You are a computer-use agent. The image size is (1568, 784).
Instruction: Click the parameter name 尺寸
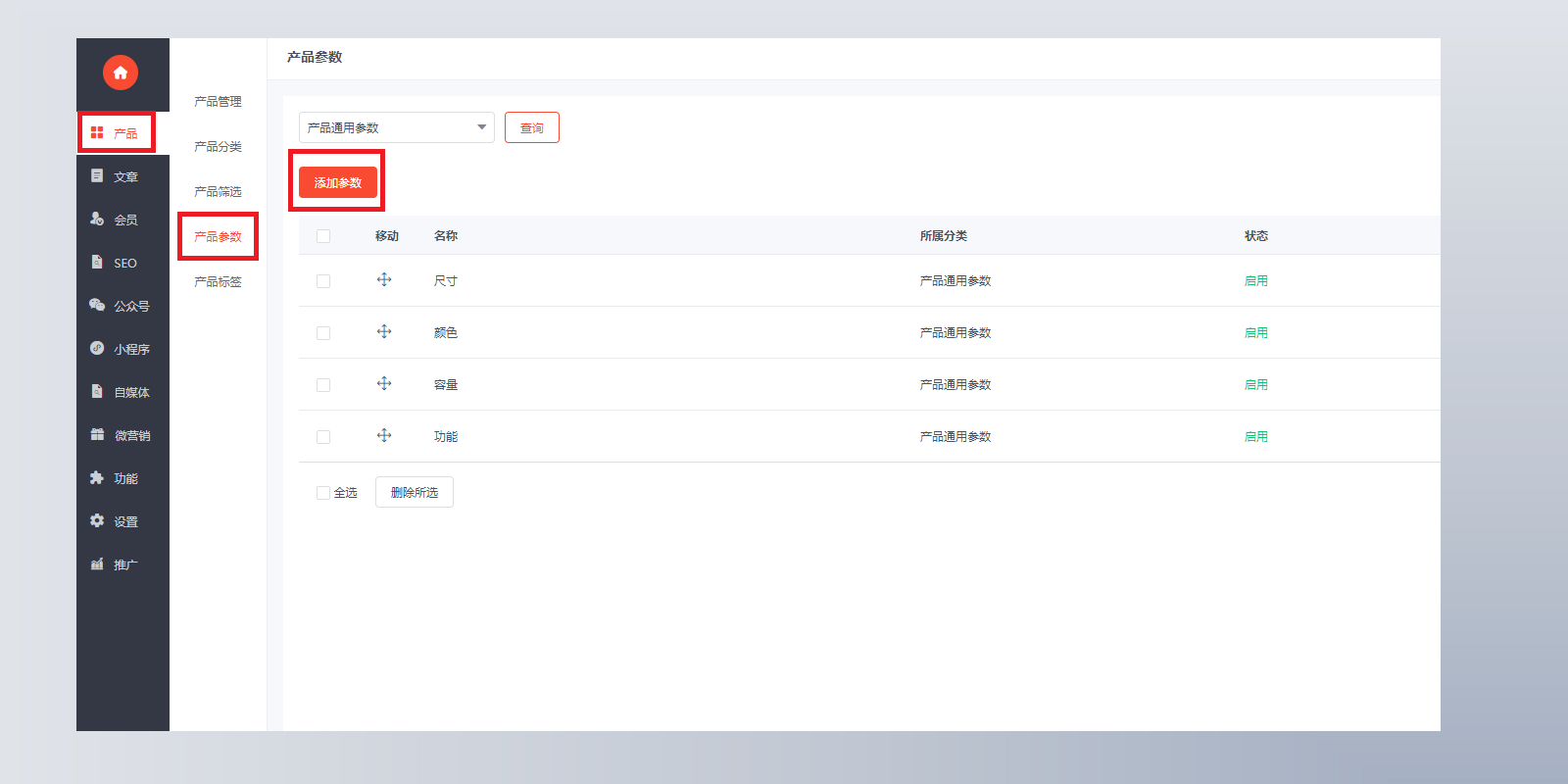446,281
